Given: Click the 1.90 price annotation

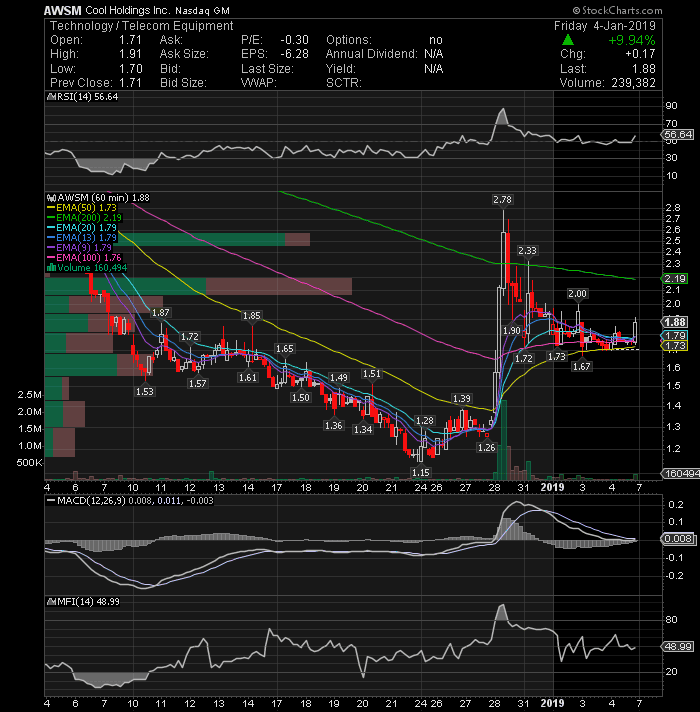Looking at the screenshot, I should pyautogui.click(x=512, y=331).
